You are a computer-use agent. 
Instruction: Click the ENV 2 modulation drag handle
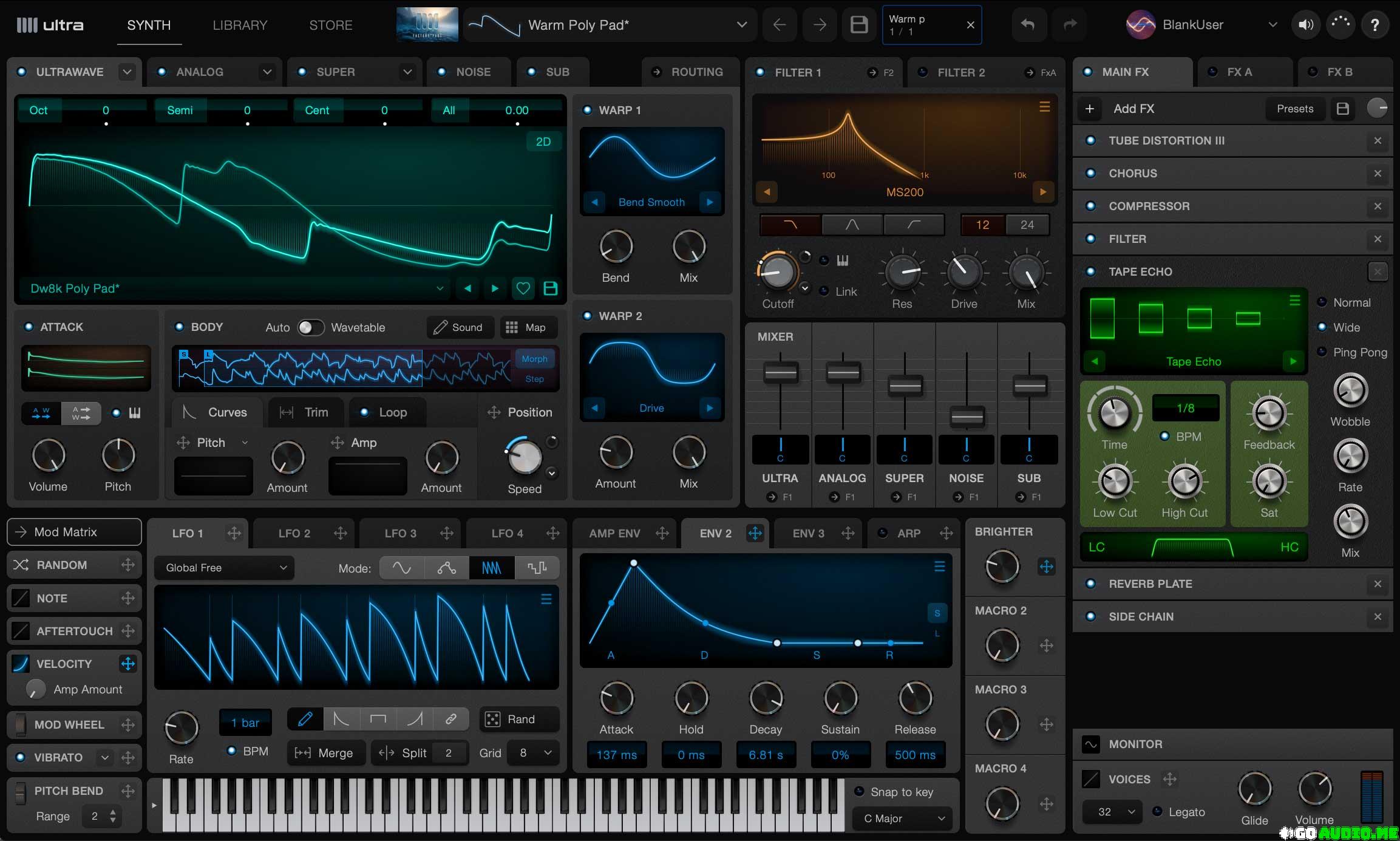click(755, 533)
